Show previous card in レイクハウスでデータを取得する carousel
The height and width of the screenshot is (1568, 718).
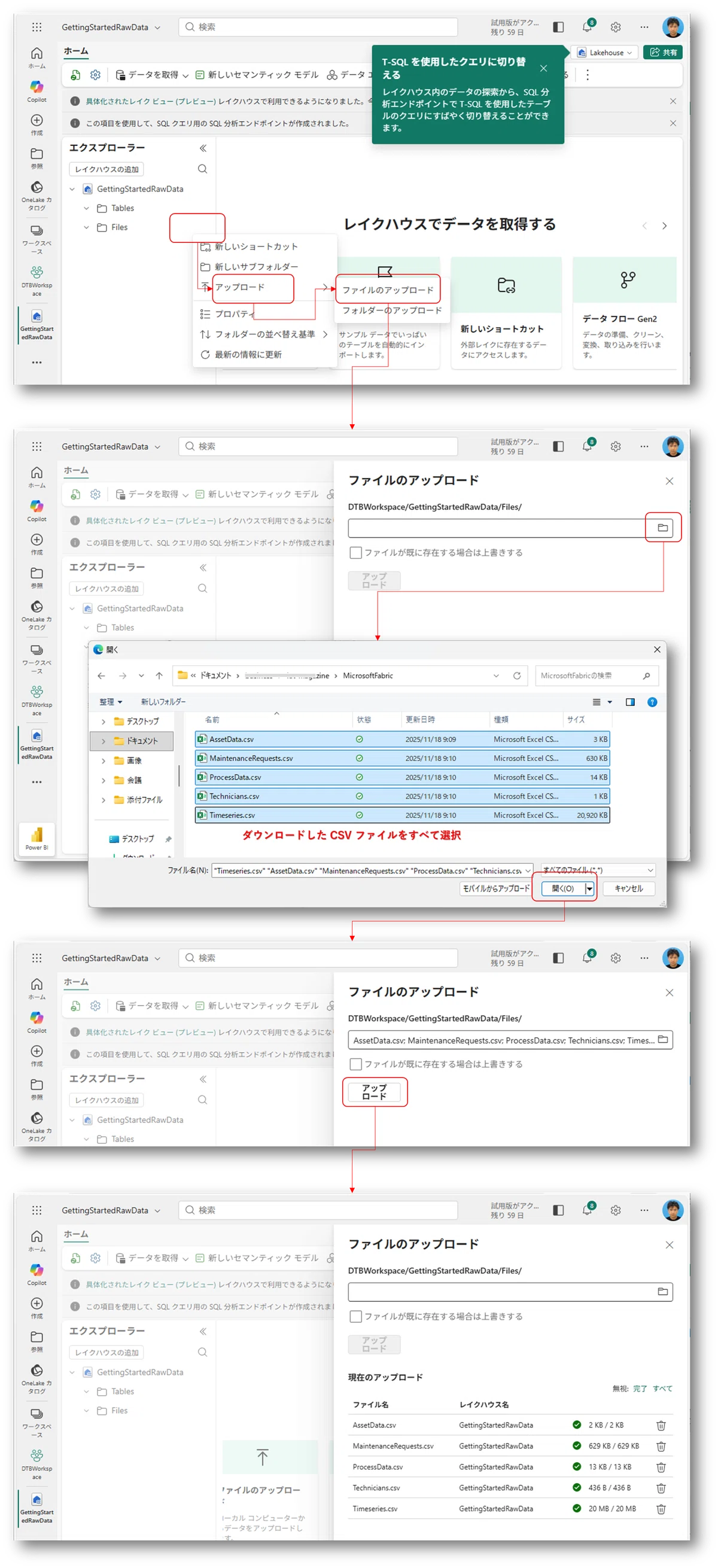pos(644,226)
